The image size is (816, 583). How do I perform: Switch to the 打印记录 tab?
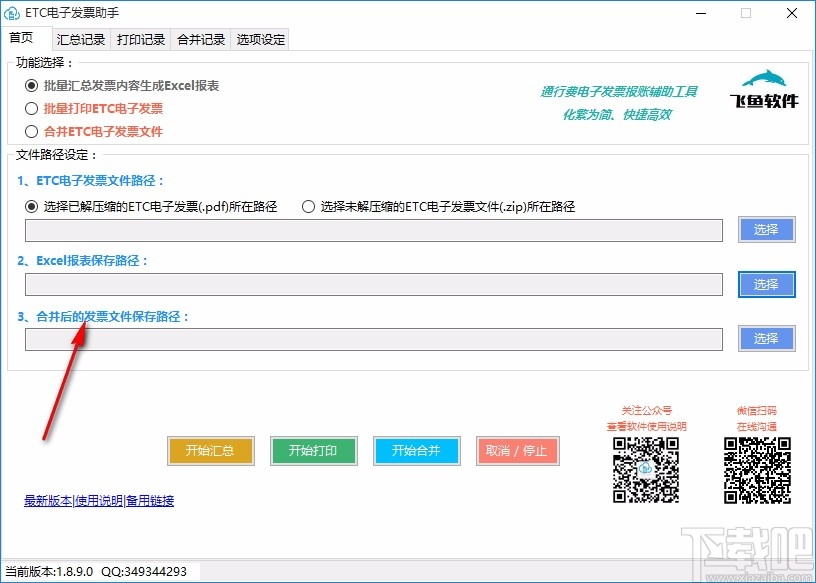point(140,40)
